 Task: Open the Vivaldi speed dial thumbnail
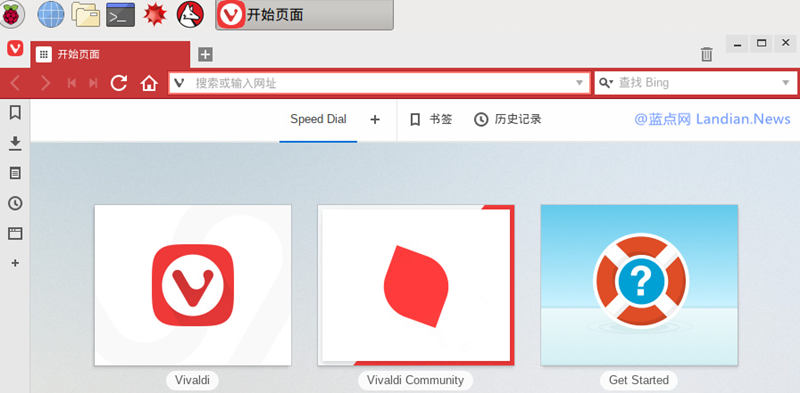pyautogui.click(x=193, y=285)
